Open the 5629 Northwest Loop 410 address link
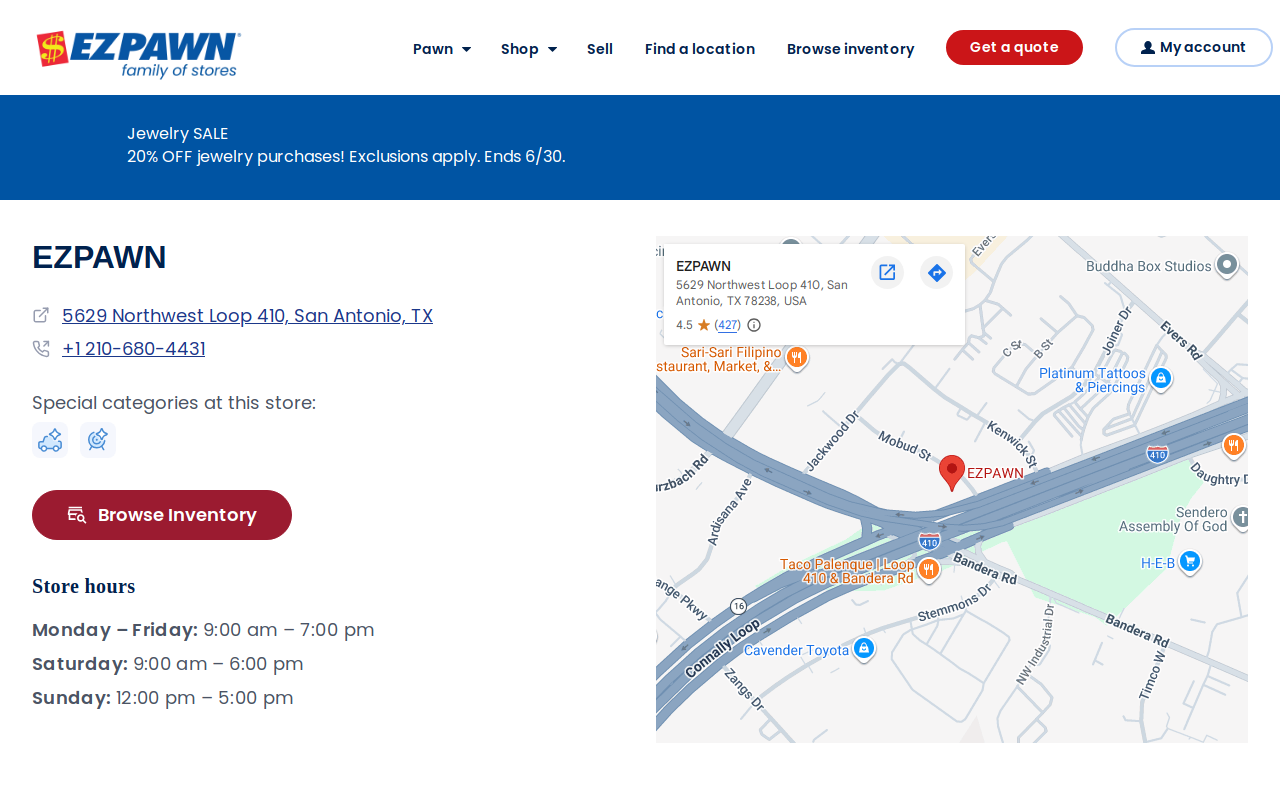This screenshot has height=800, width=1280. click(247, 316)
